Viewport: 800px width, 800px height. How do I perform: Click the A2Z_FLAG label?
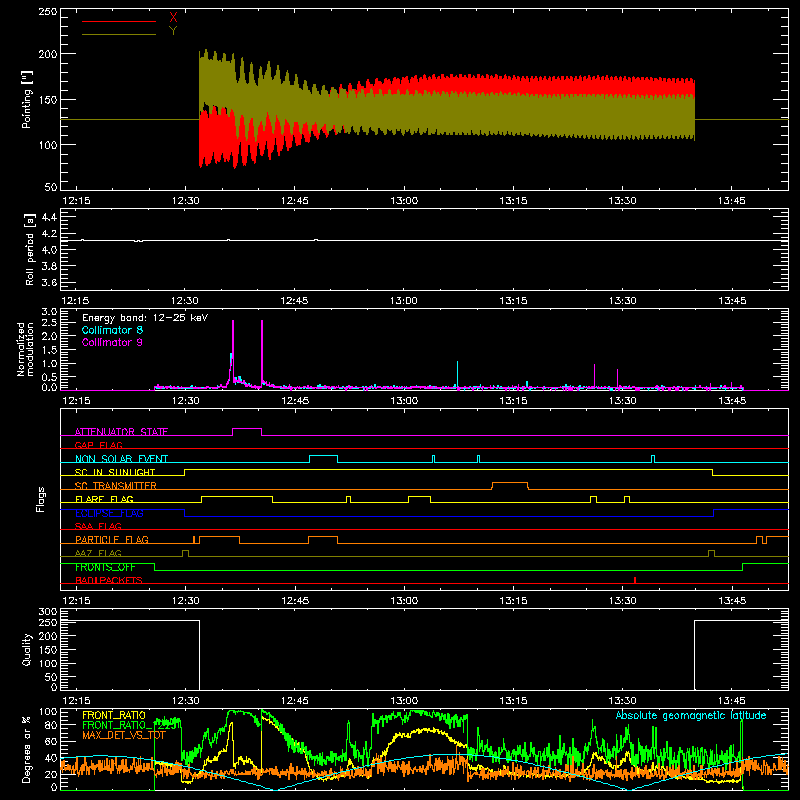point(98,553)
